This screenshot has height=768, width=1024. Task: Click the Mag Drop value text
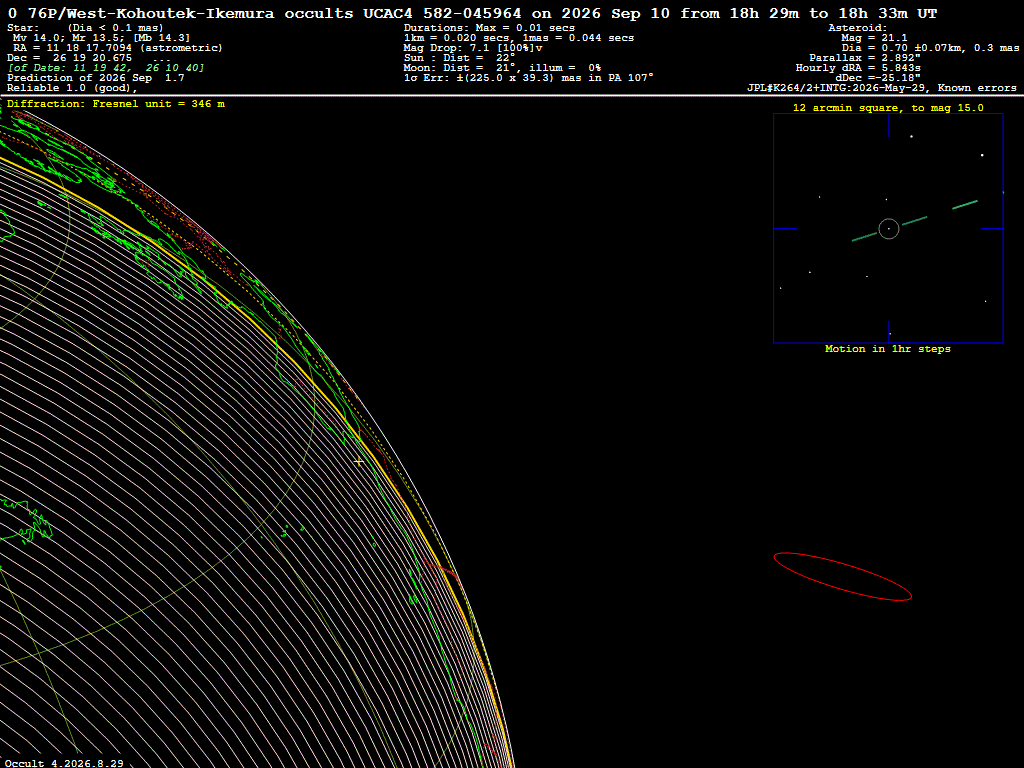473,48
